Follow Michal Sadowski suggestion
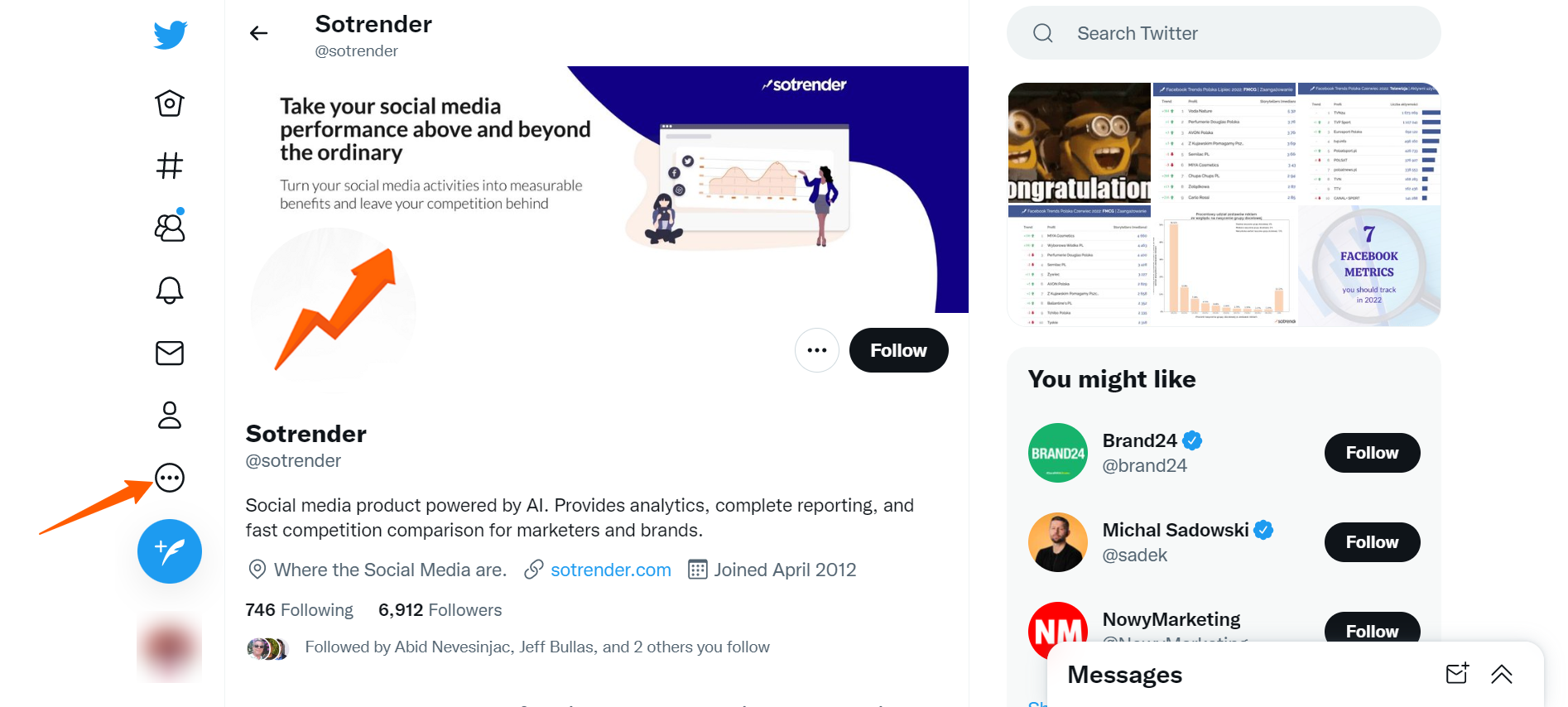Viewport: 1568px width, 707px height. 1372,542
